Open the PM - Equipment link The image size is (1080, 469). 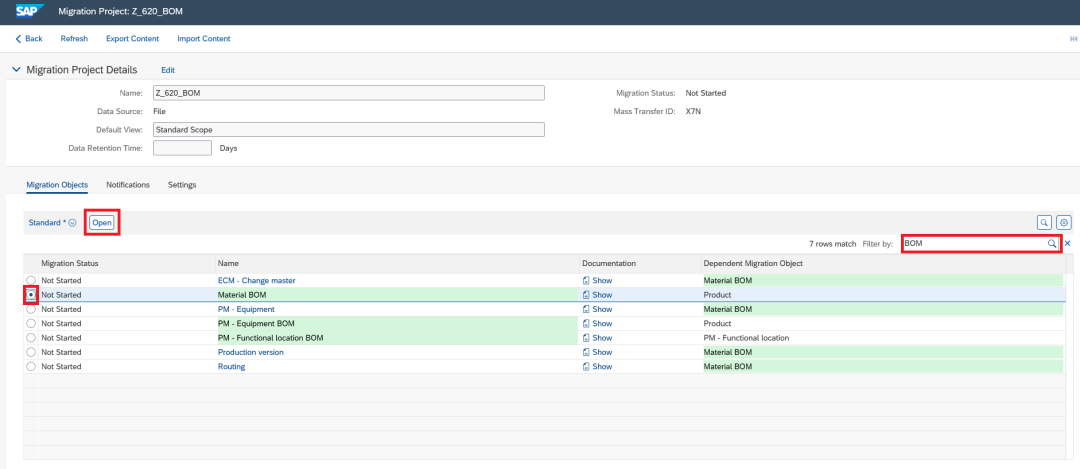[x=246, y=309]
